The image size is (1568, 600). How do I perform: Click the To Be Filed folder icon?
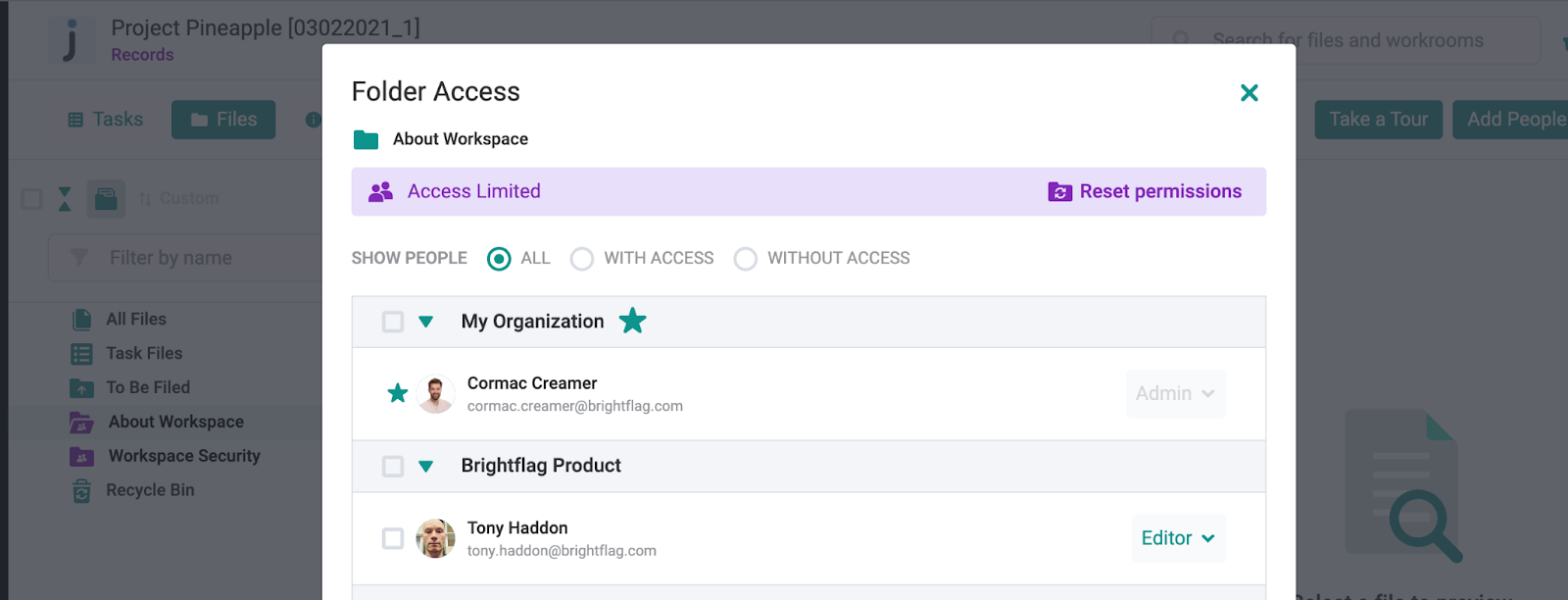(82, 388)
